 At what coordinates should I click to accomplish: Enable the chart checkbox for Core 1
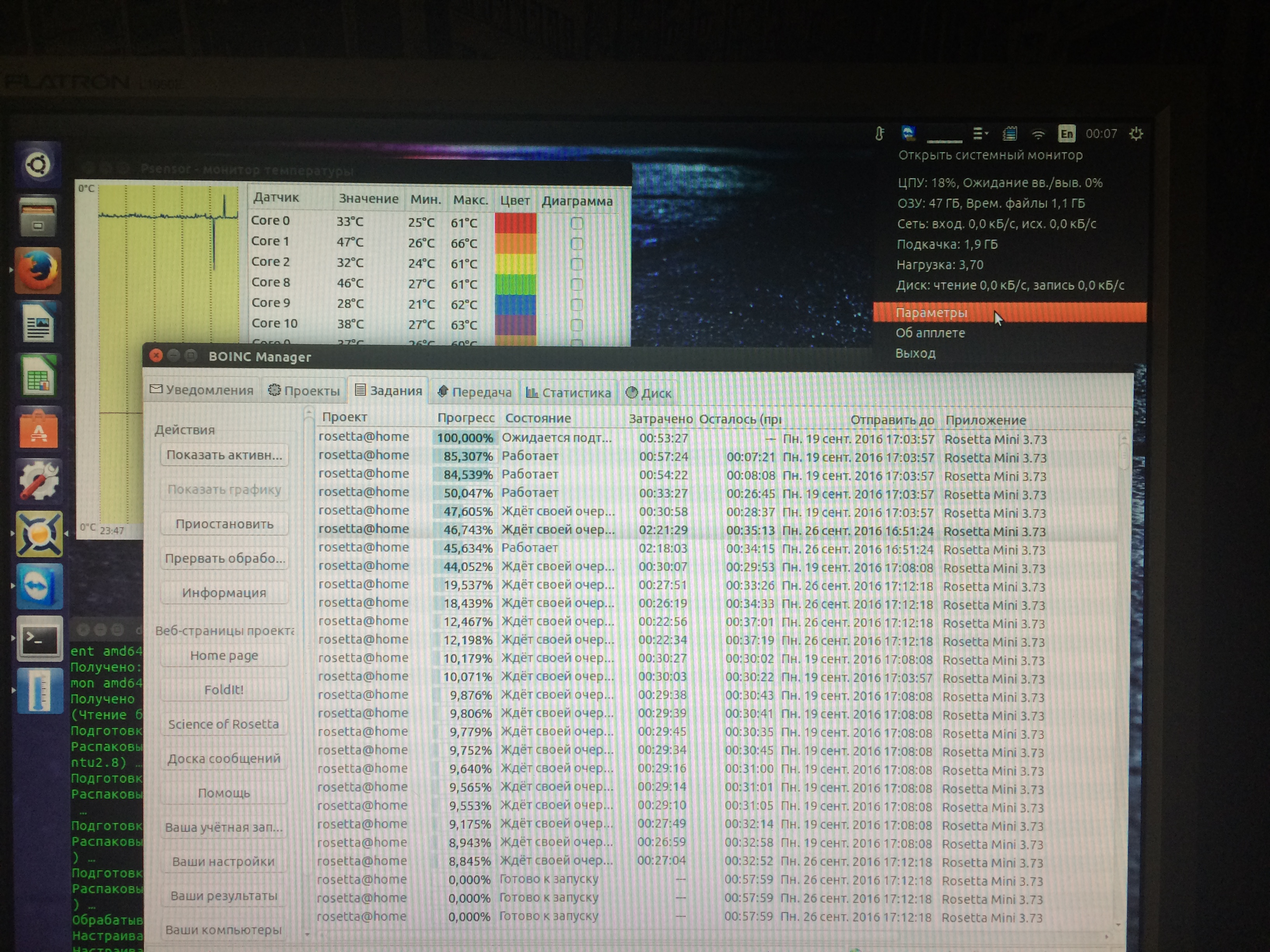576,243
